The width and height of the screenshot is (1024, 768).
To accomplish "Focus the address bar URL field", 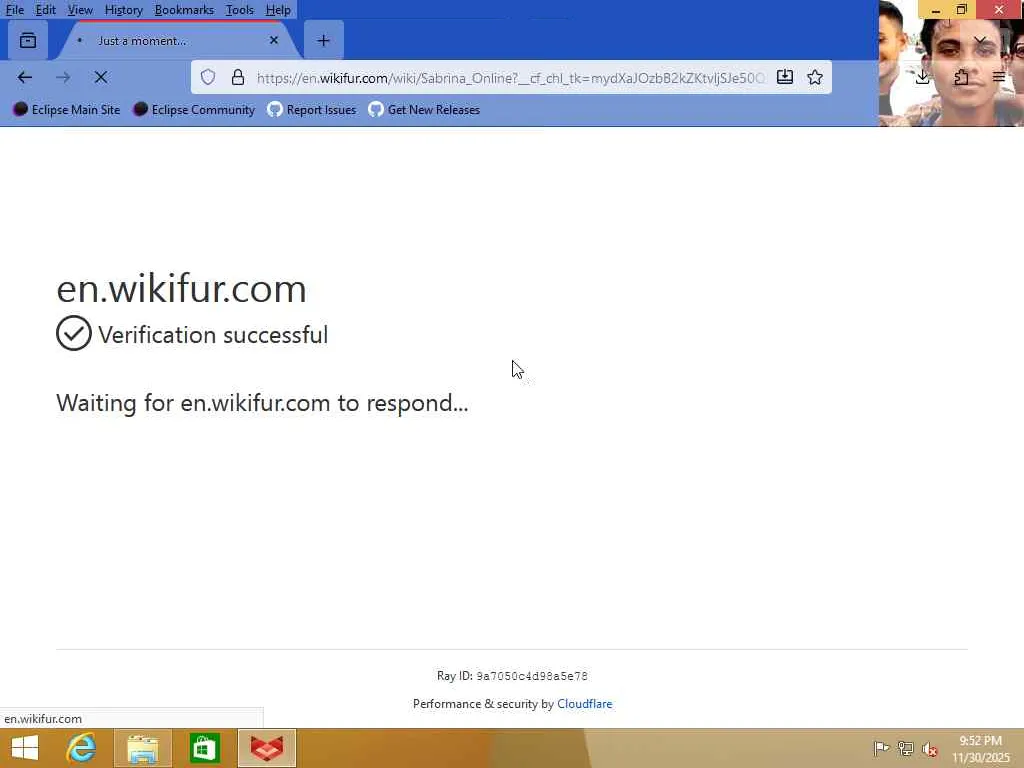I will point(509,78).
